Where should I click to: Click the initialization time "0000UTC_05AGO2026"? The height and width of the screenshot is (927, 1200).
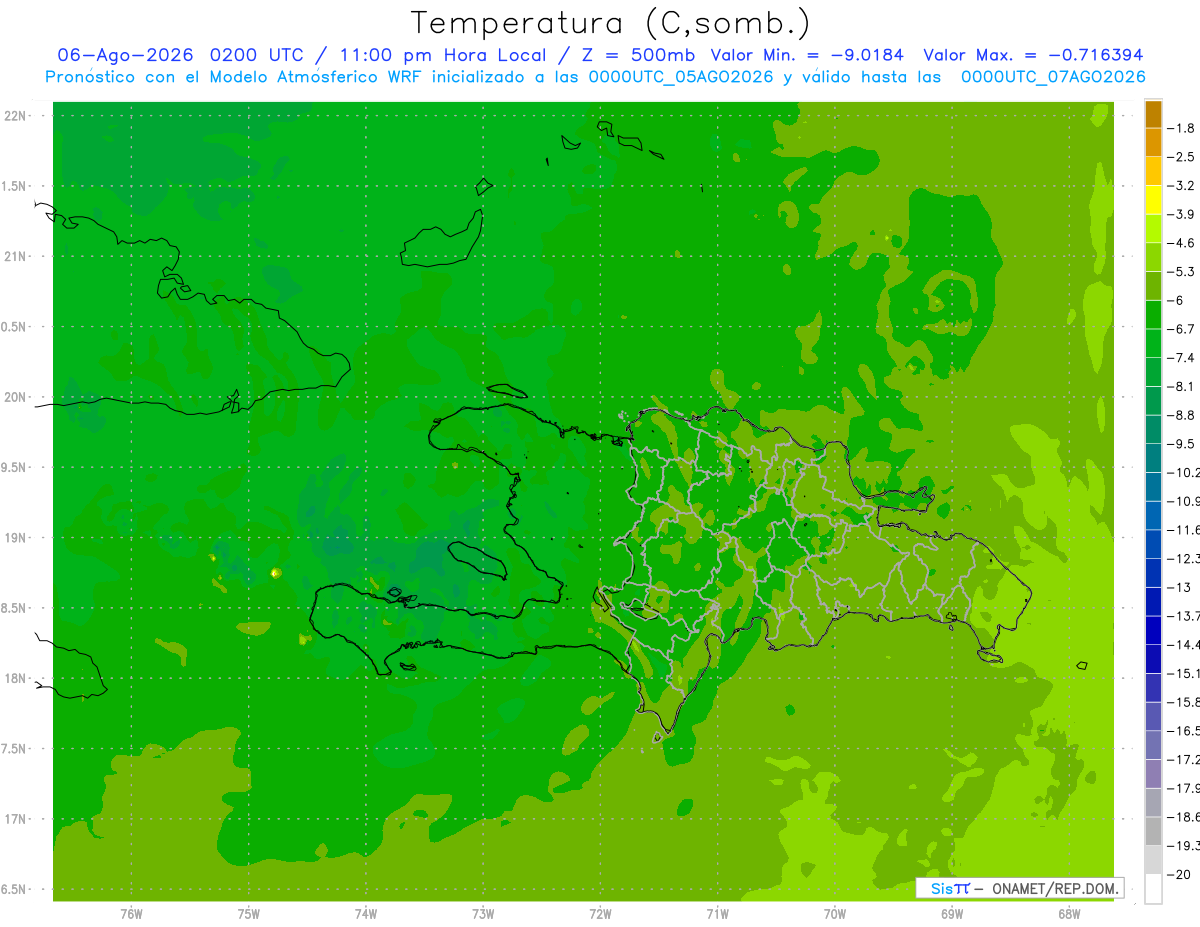tap(681, 77)
